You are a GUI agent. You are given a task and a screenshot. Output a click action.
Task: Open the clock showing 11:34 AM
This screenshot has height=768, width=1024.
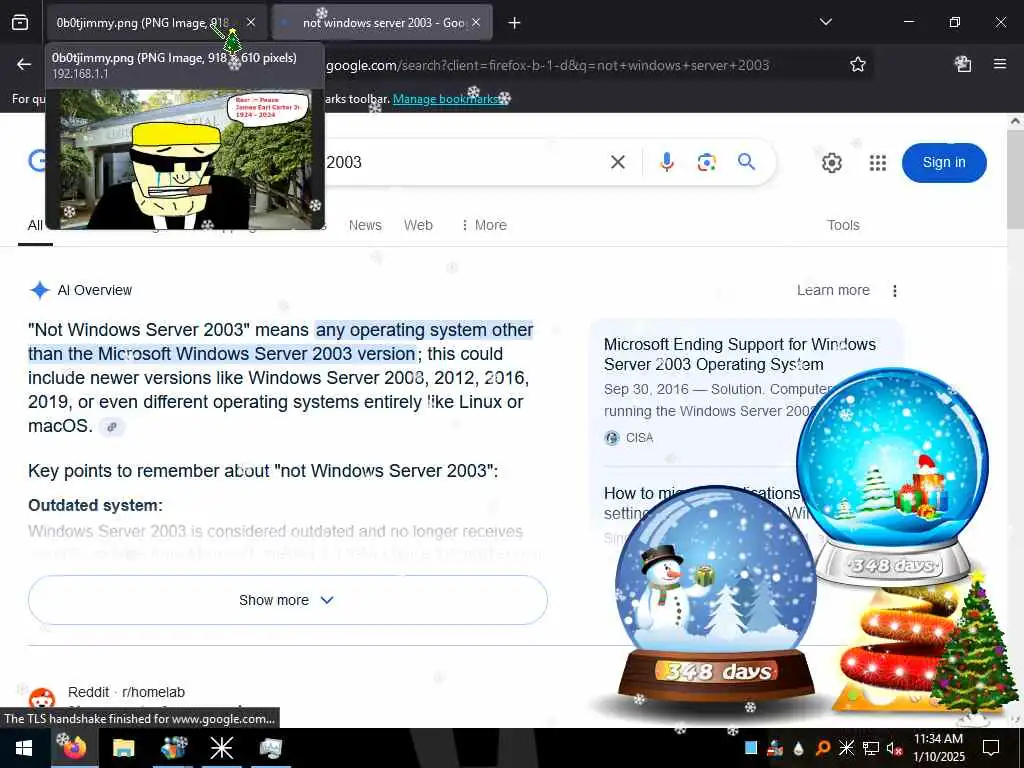938,748
